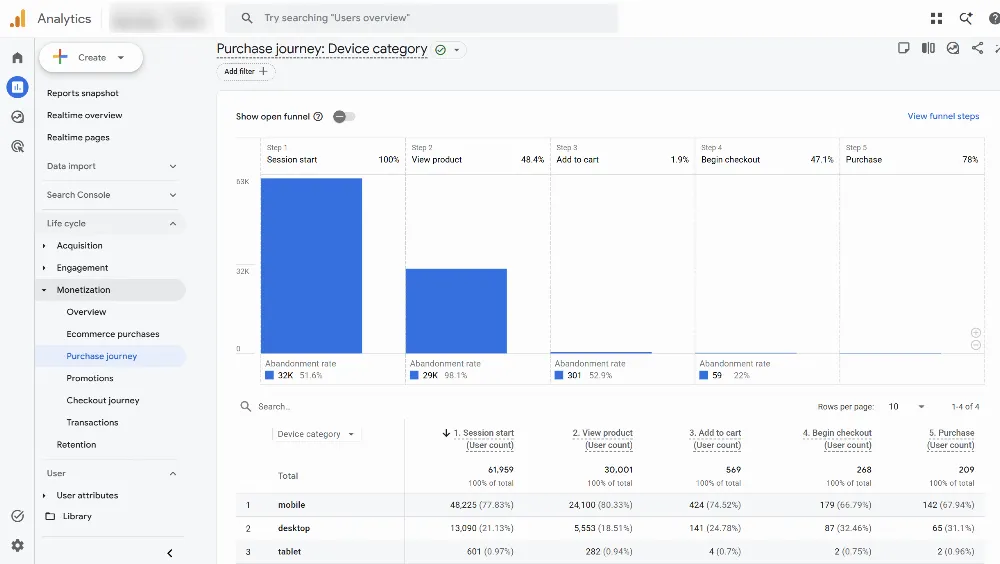
Task: Collapse the Monetization tree item
Action: (44, 290)
